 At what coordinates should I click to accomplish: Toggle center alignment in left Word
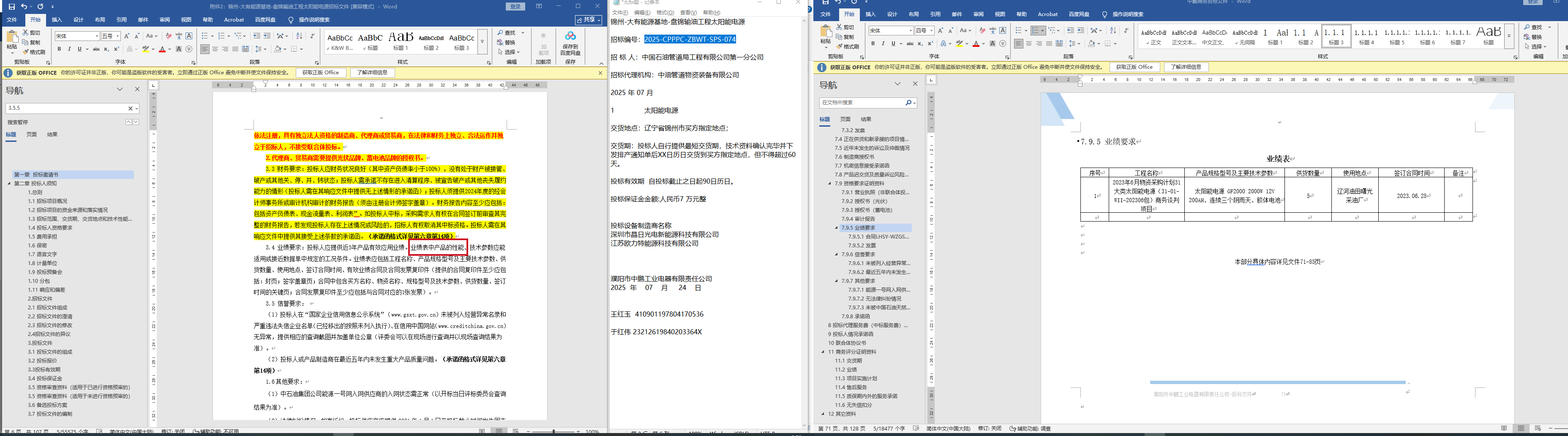click(215, 49)
